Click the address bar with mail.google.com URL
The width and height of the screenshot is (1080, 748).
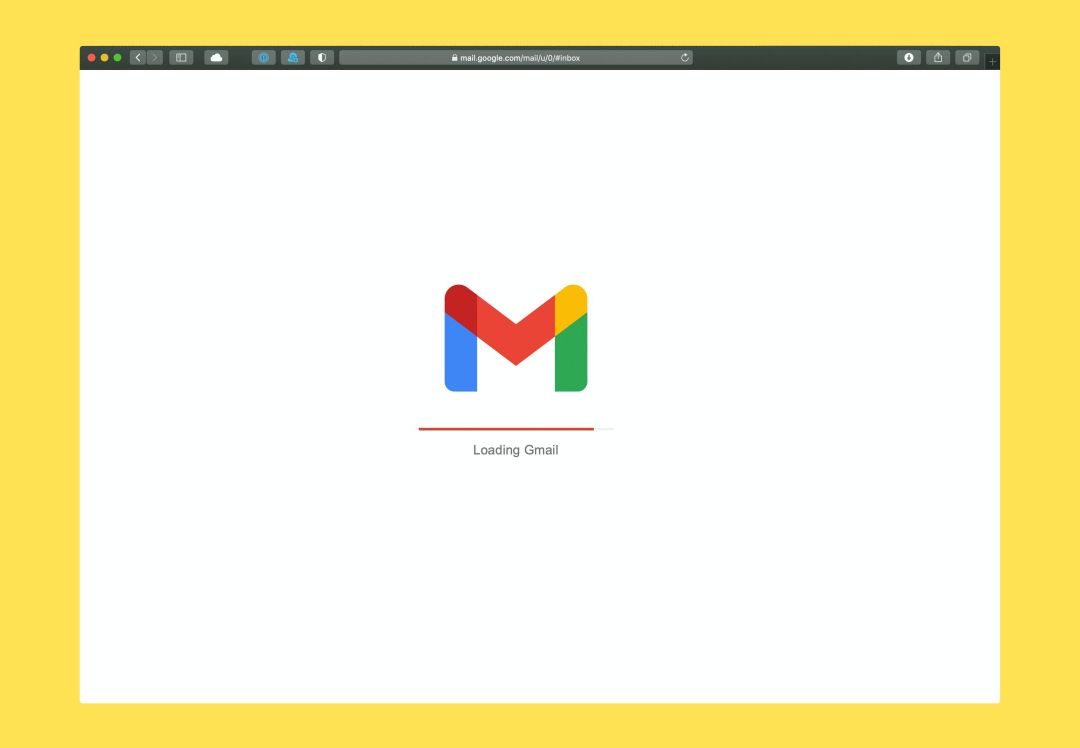pos(516,58)
